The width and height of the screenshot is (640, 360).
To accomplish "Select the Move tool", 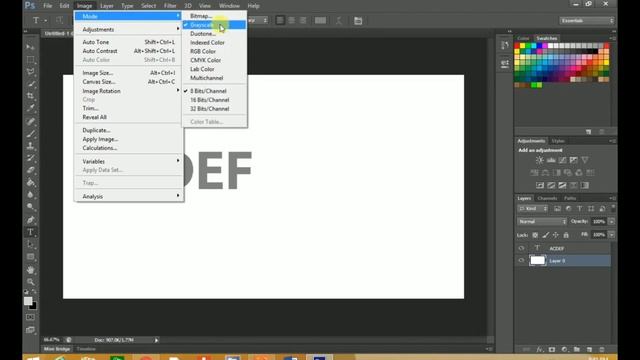I will tap(30, 47).
